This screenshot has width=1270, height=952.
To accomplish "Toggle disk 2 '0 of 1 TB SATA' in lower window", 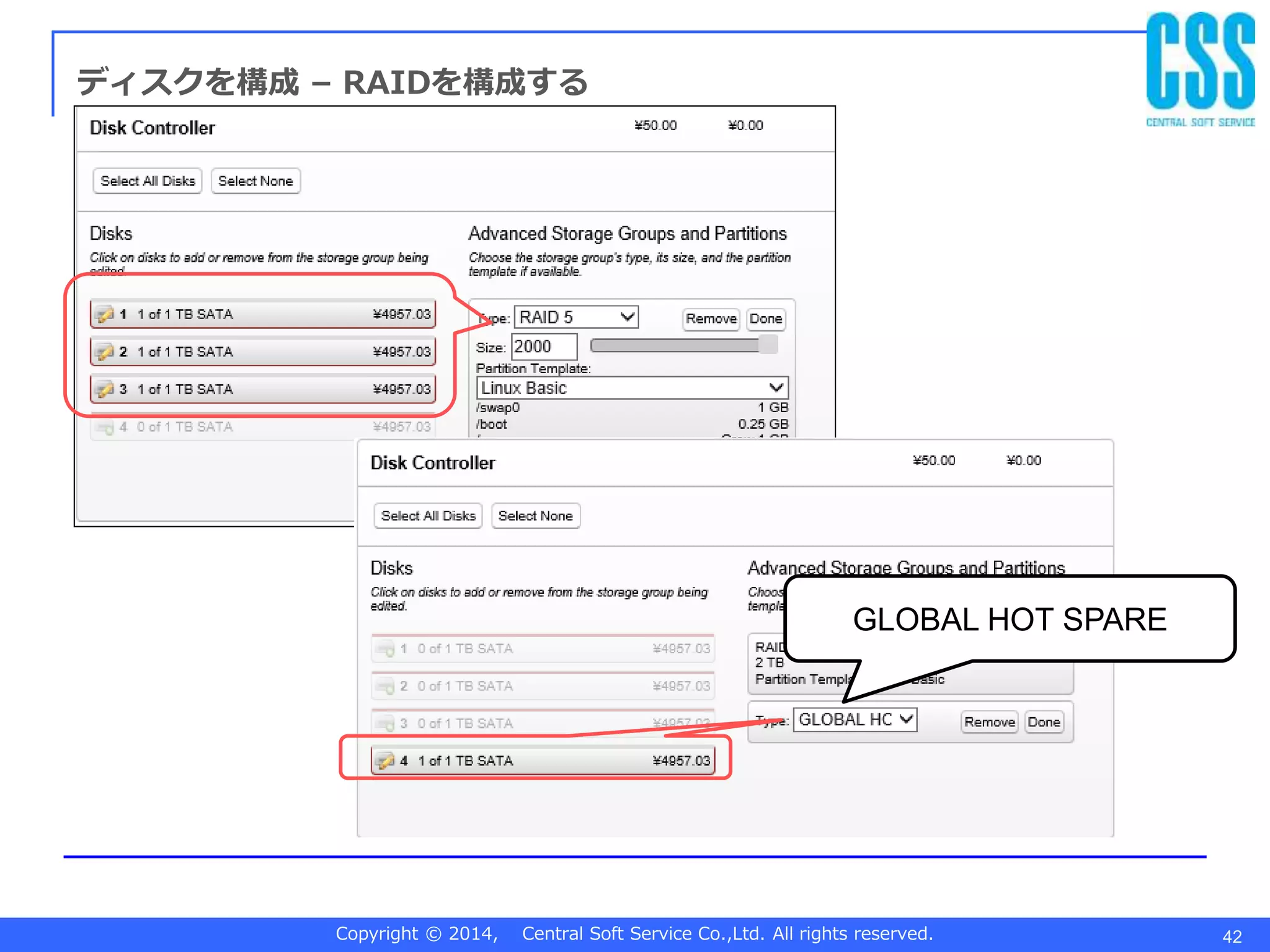I will point(543,685).
